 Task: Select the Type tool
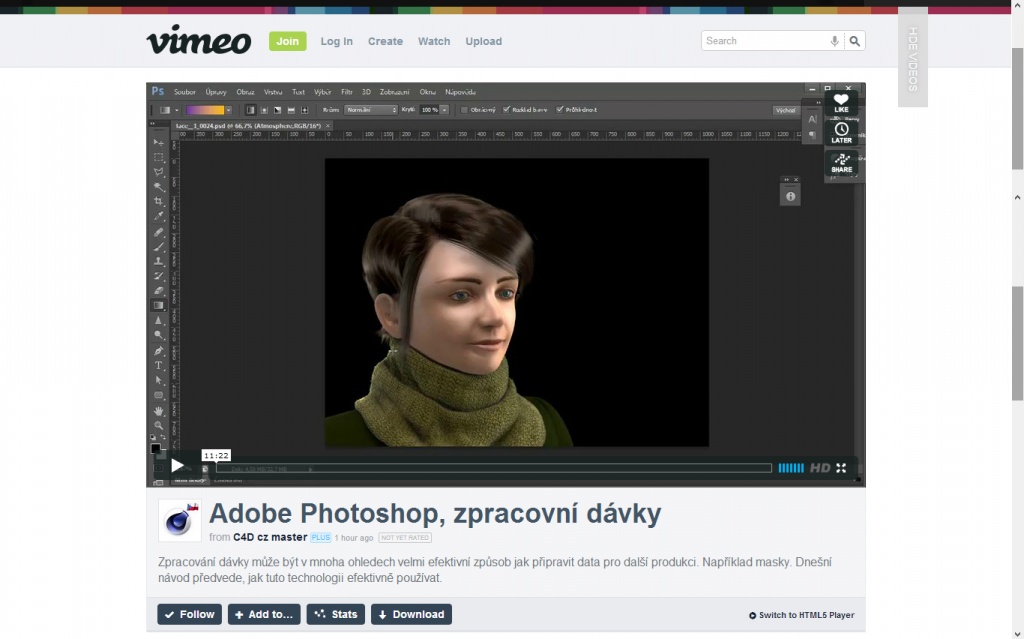coord(158,365)
